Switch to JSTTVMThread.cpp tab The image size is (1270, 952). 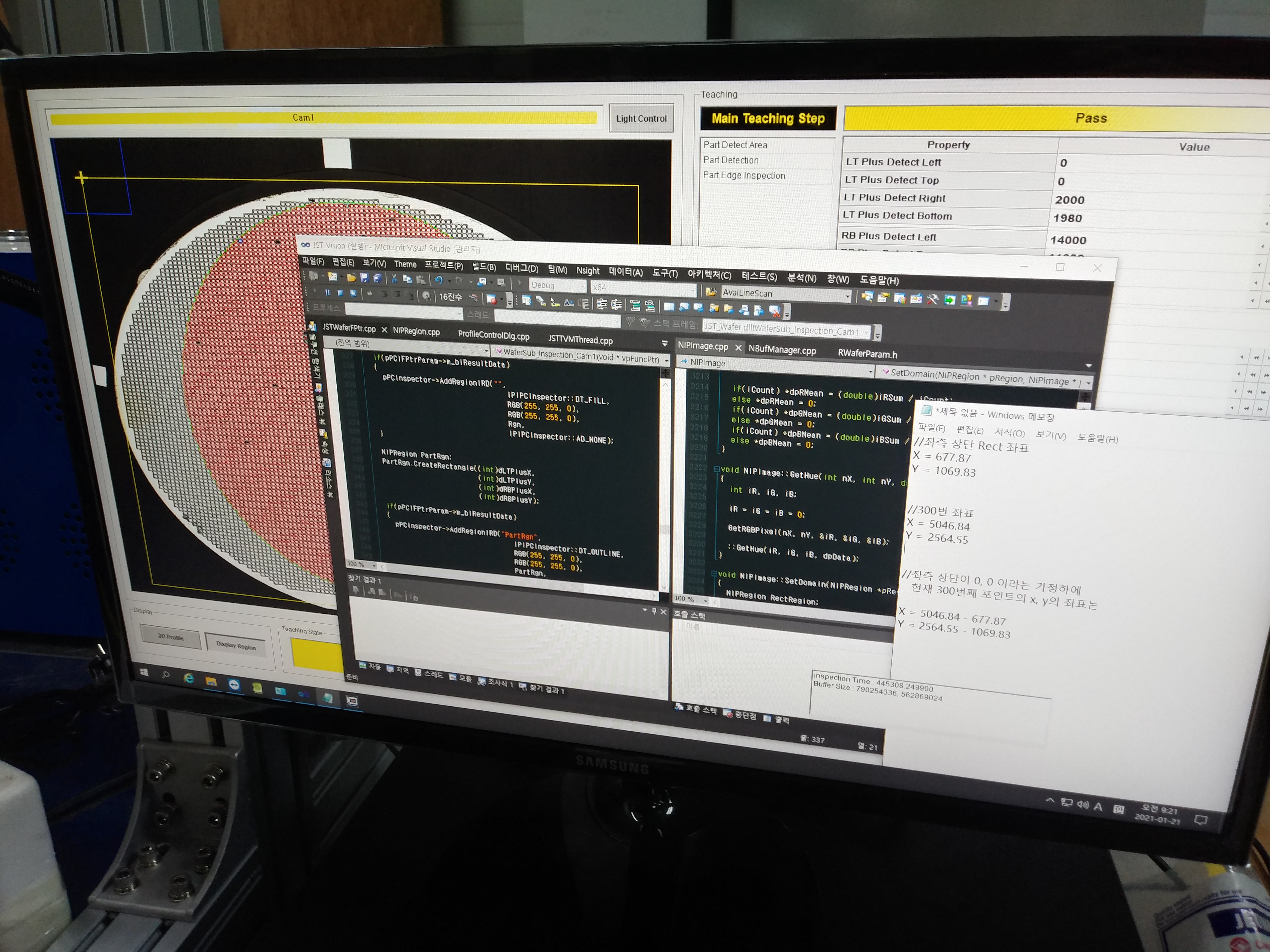tap(581, 339)
